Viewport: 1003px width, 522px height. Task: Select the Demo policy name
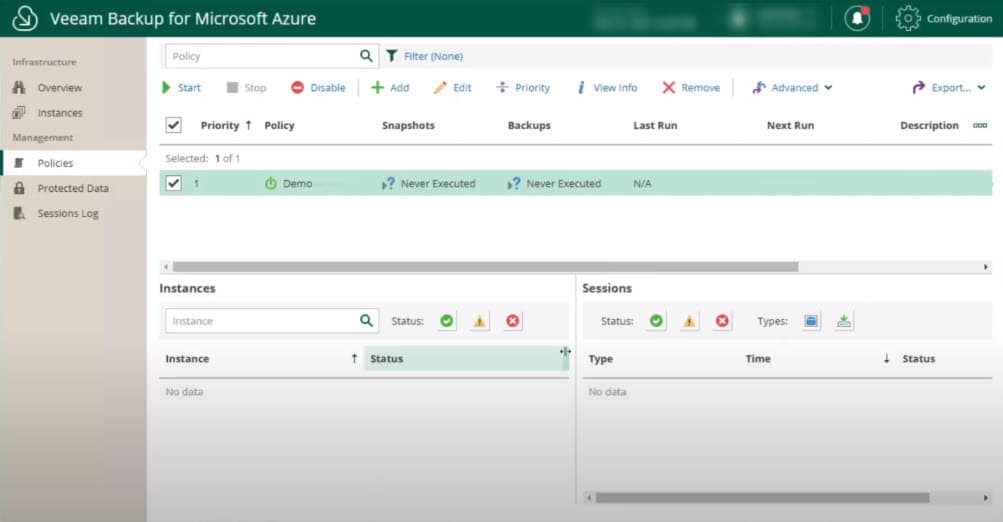[x=297, y=184]
